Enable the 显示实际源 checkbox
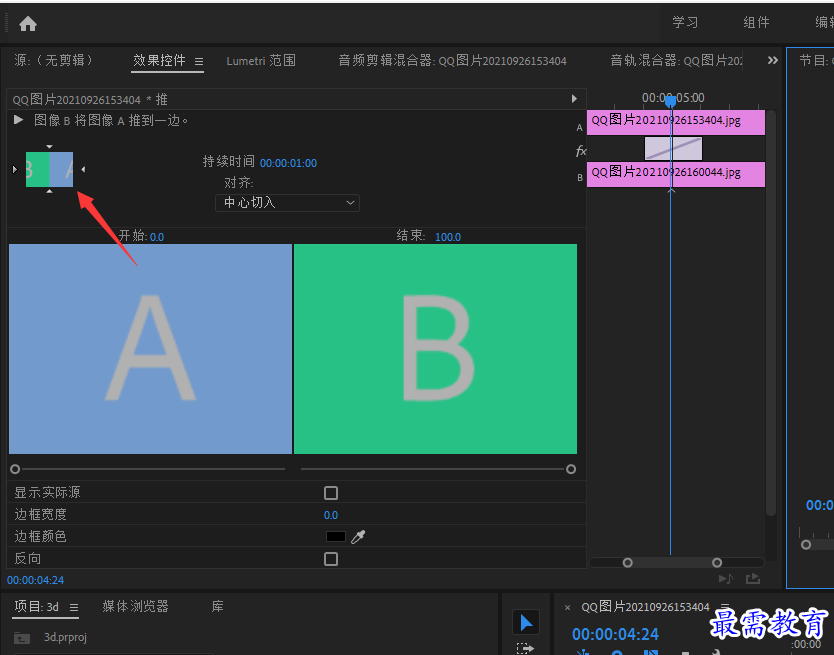Screen dimensions: 834x655 (331, 493)
